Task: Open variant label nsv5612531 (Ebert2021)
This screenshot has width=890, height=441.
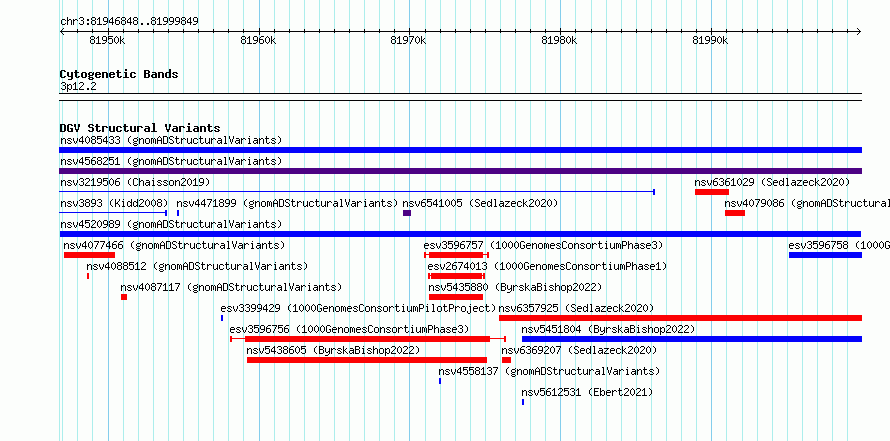Action: [587, 392]
